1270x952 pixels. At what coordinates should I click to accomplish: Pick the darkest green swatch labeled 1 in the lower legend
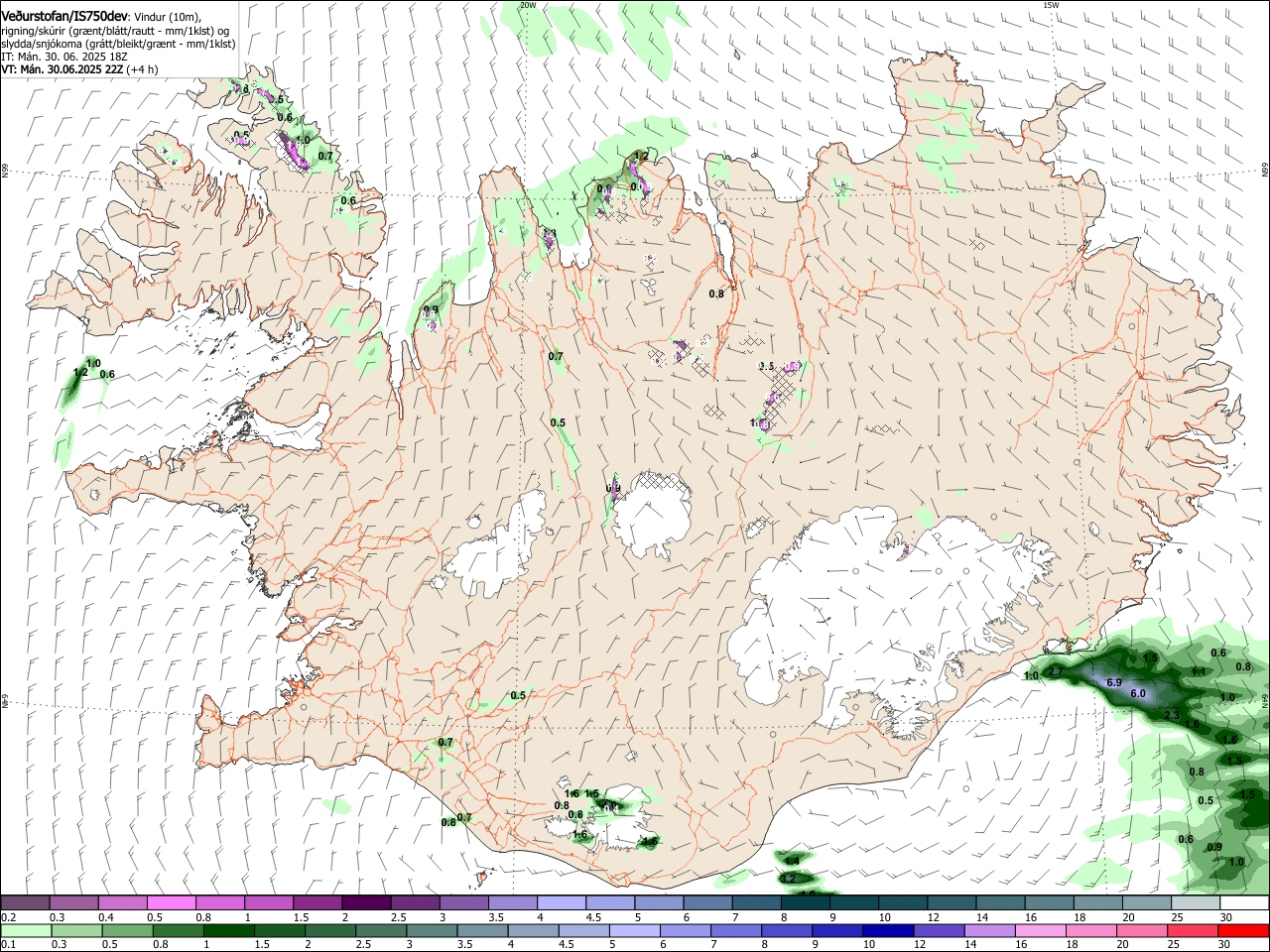click(x=228, y=930)
